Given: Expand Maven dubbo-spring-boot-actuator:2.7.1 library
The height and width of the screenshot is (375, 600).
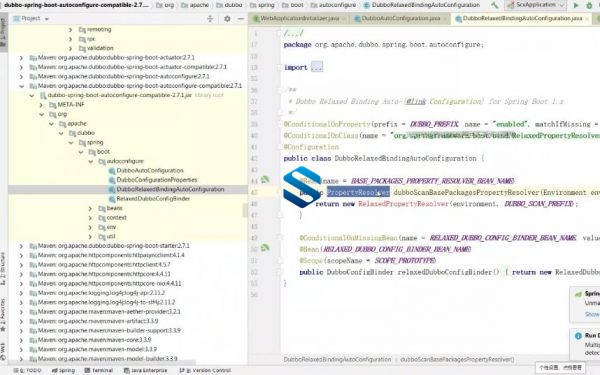Looking at the screenshot, I should coord(21,58).
